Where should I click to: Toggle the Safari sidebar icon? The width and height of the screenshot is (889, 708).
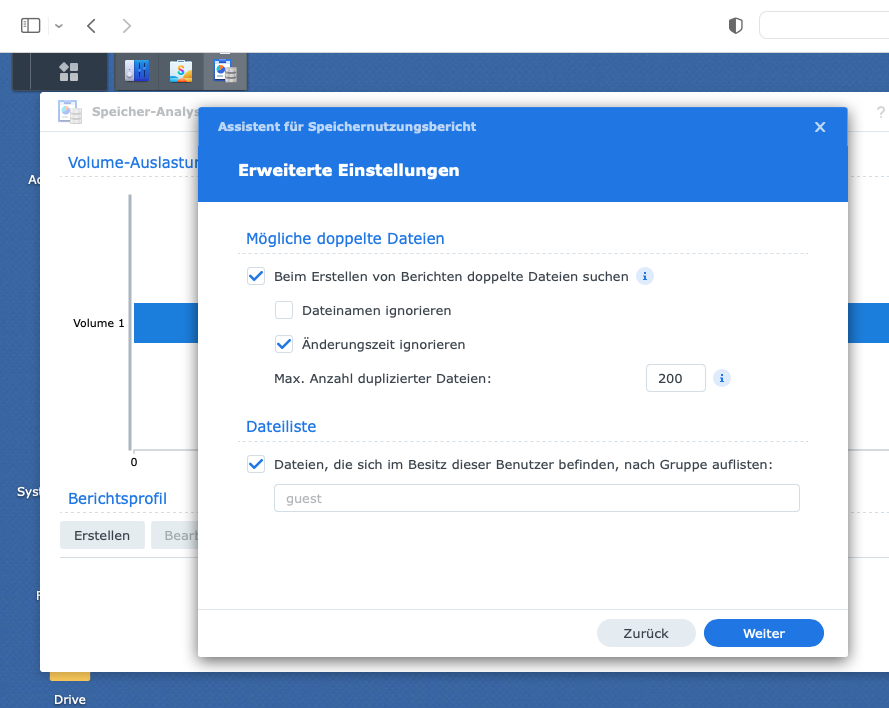click(30, 26)
